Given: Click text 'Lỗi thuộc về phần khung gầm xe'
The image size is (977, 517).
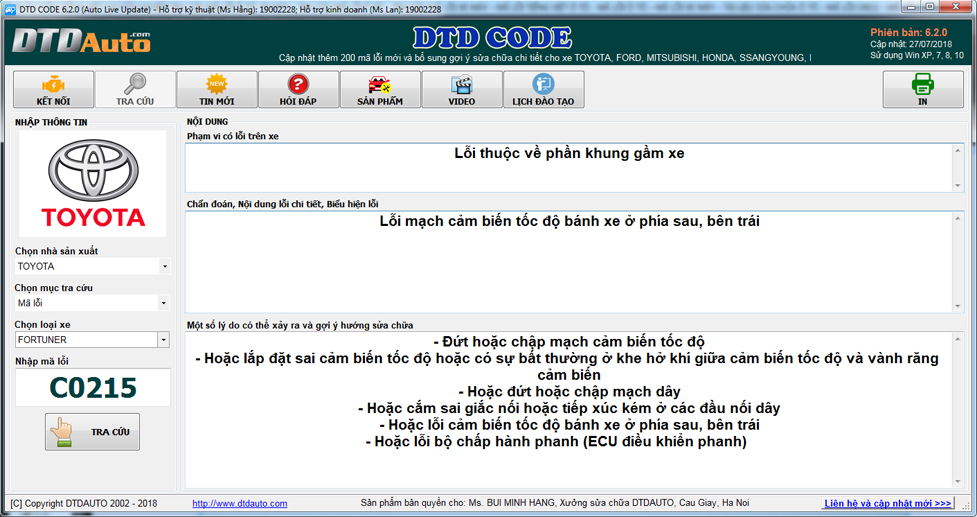Looking at the screenshot, I should pos(569,153).
